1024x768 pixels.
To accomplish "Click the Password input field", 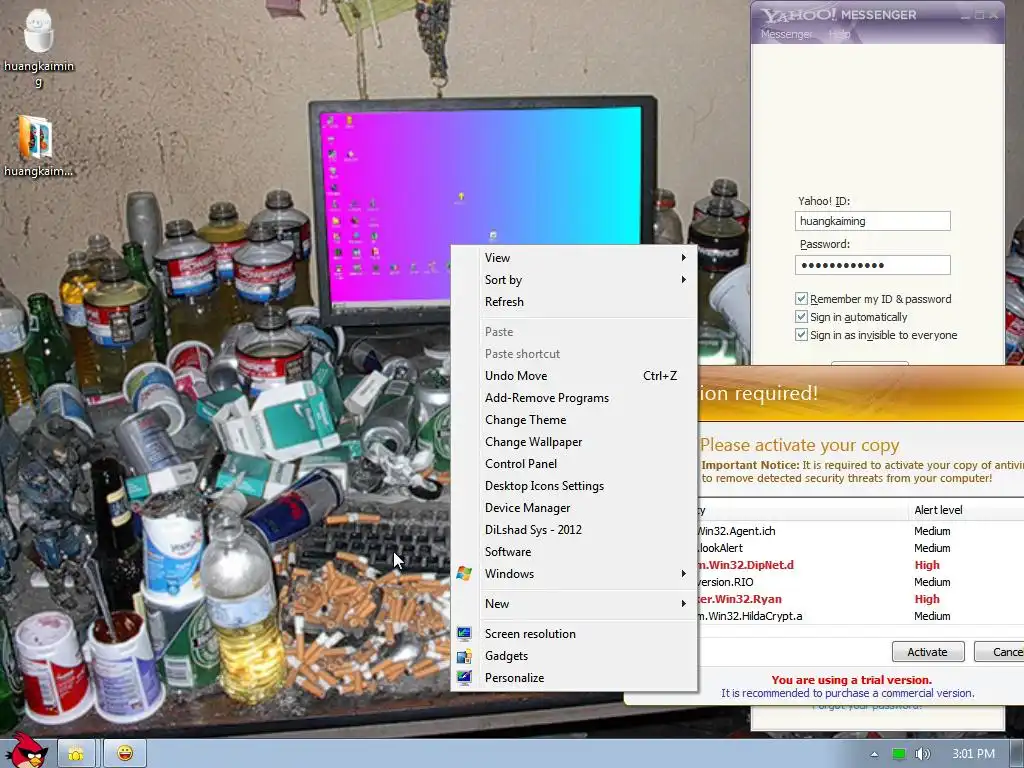I will [872, 264].
